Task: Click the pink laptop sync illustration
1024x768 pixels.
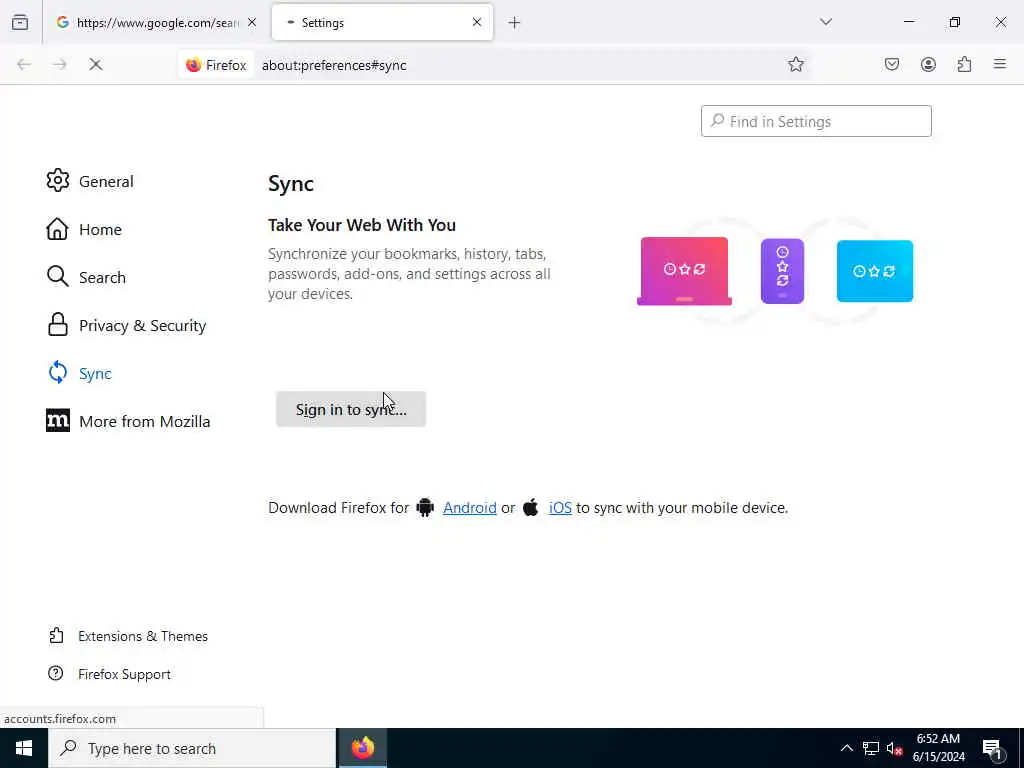Action: point(684,271)
